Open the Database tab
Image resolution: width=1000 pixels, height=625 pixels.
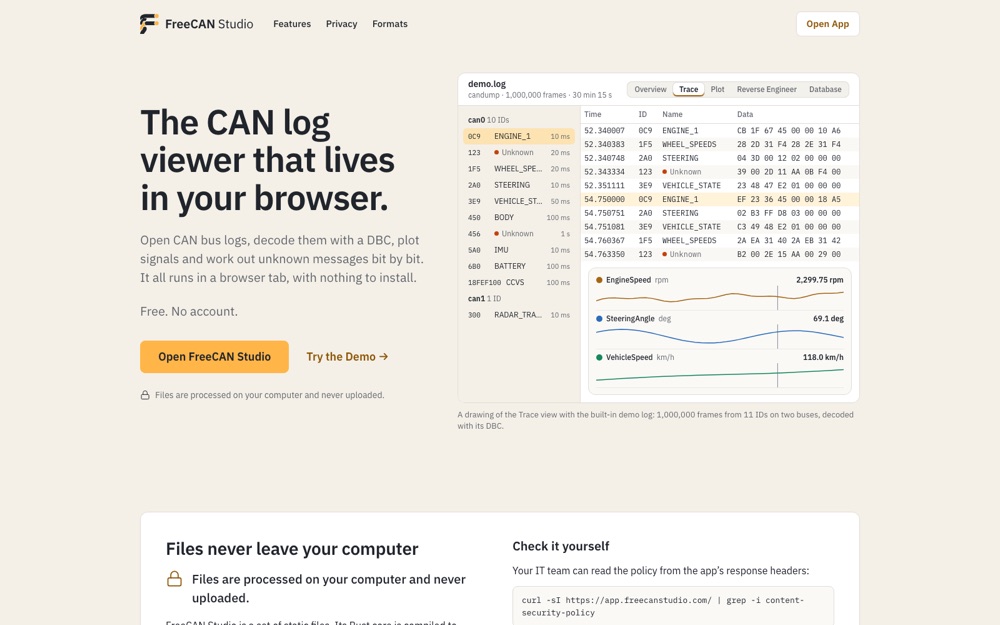[x=825, y=89]
